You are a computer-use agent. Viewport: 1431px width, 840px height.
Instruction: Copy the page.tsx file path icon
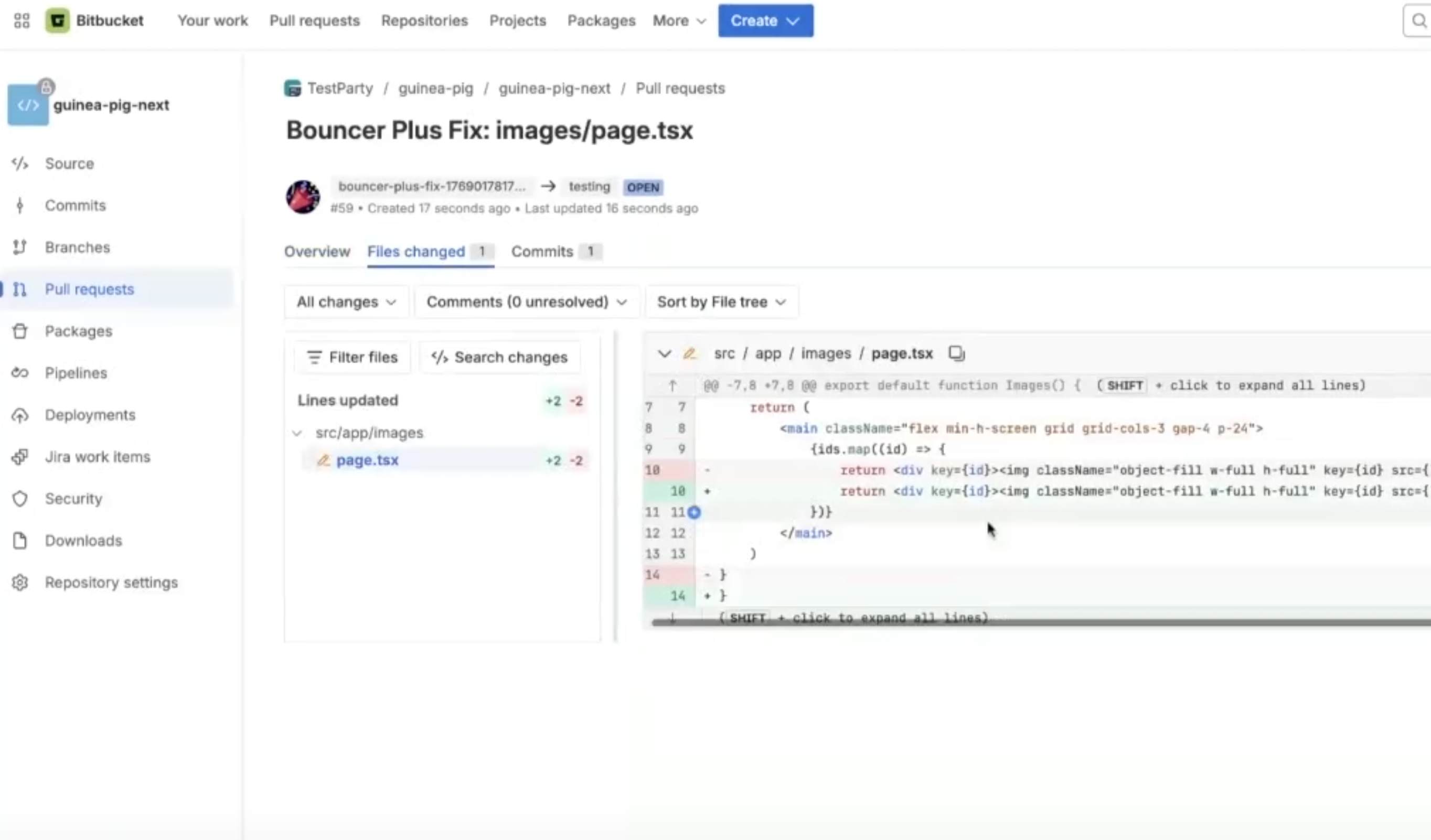957,353
